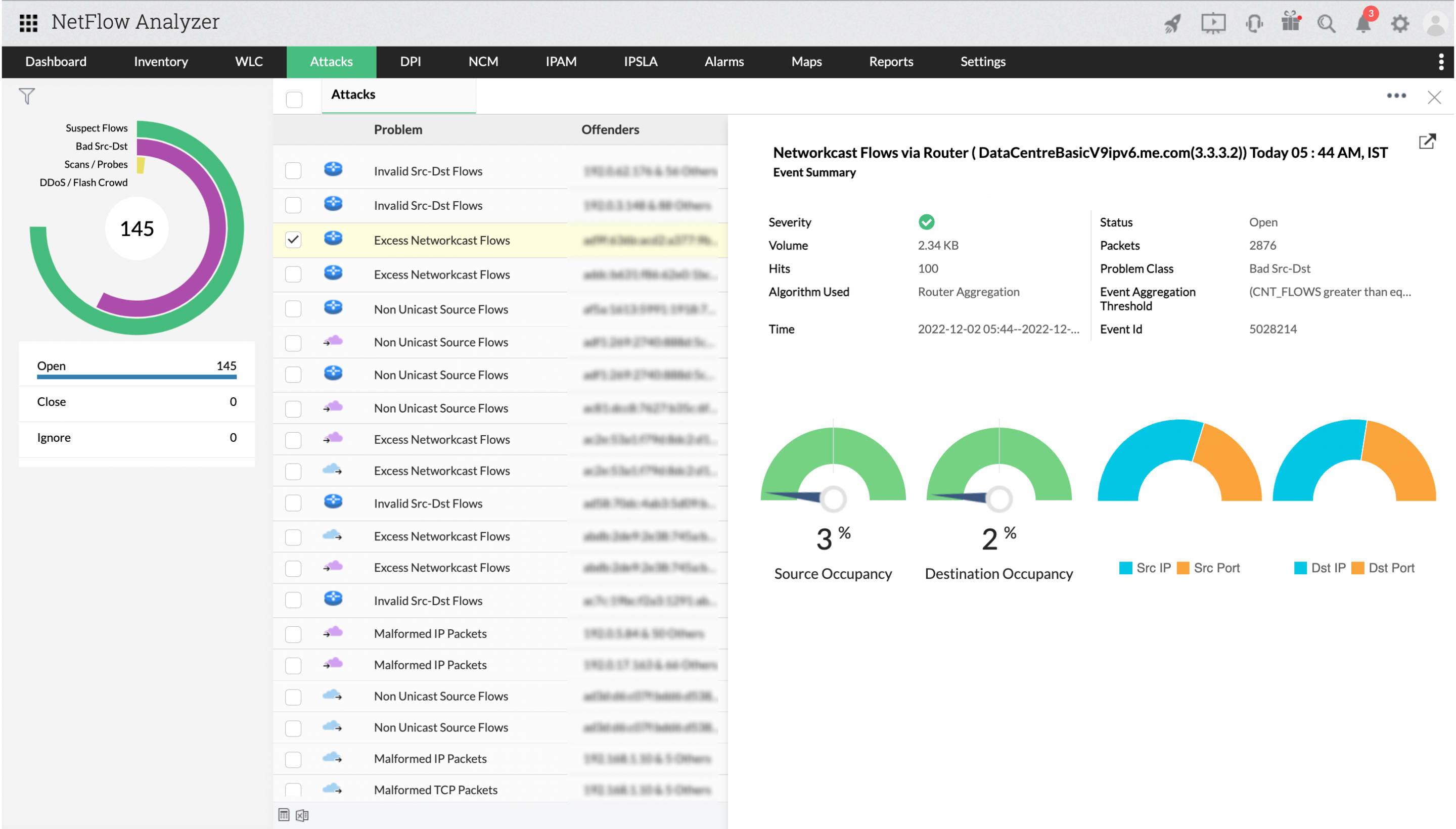Viewport: 1456px width, 829px height.
Task: Switch to the Alarms tab
Action: point(724,62)
